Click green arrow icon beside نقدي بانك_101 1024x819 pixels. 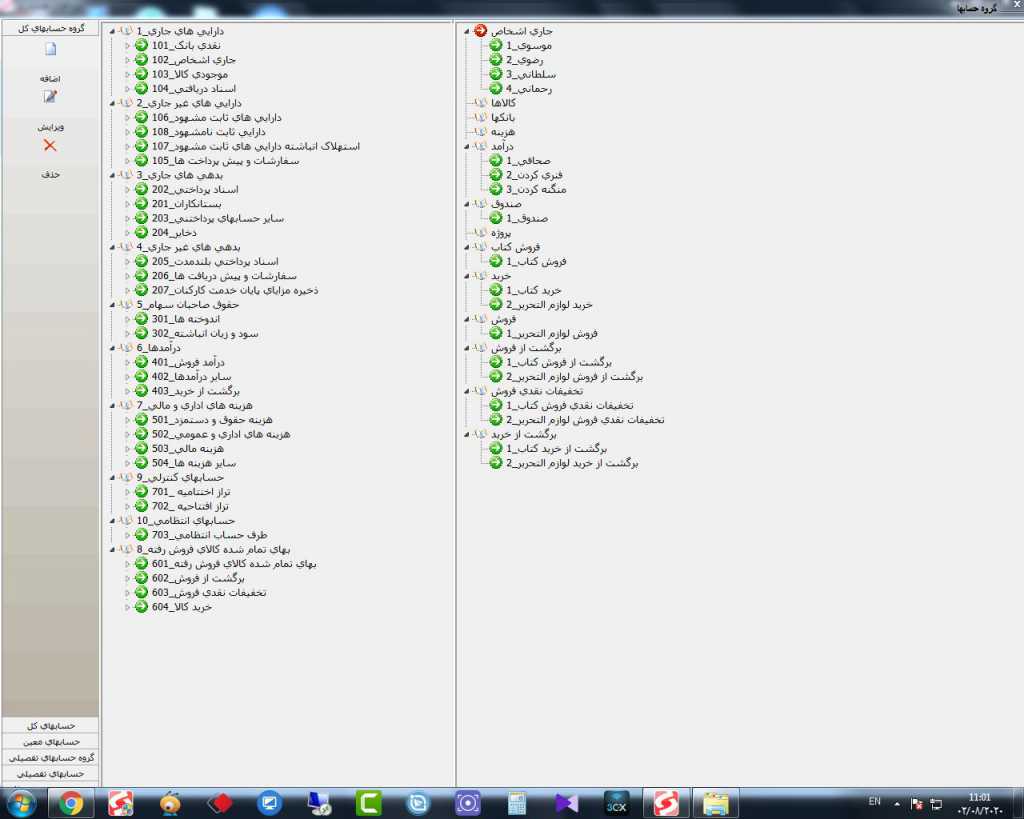click(141, 46)
